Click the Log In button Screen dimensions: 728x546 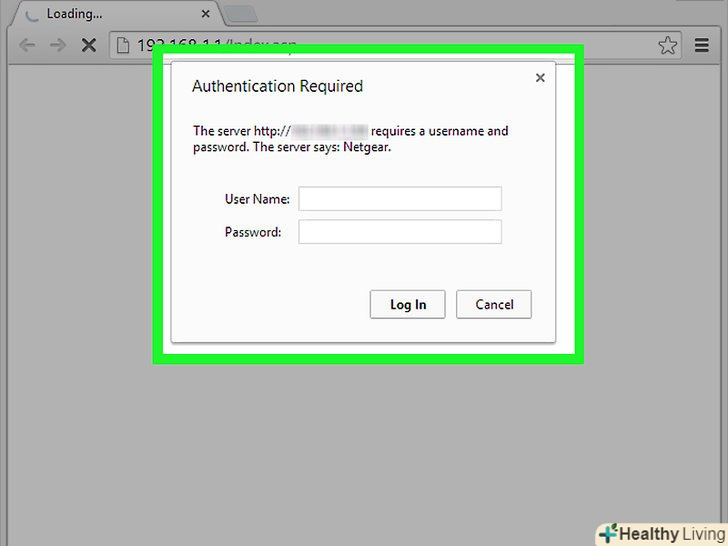click(x=408, y=305)
